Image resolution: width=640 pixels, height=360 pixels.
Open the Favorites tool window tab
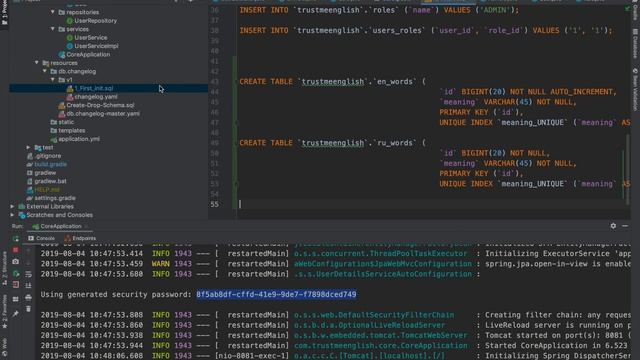pos(4,311)
